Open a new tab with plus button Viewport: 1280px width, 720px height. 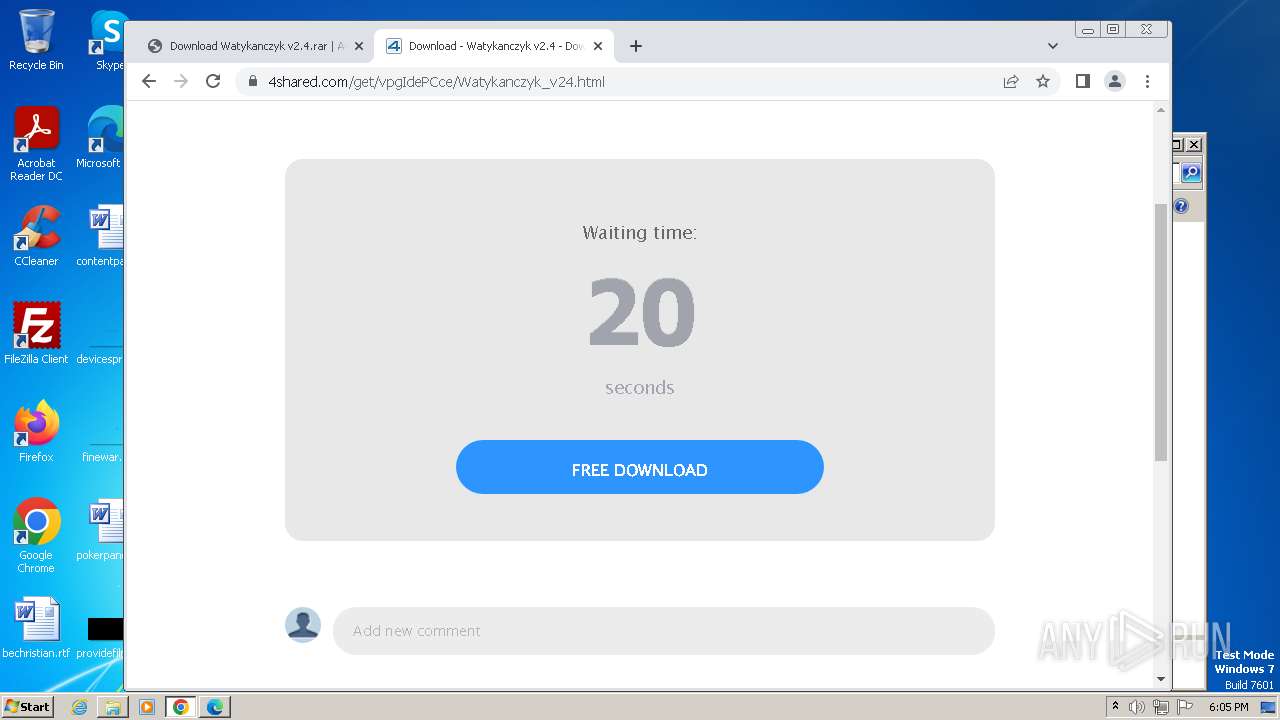tap(636, 46)
